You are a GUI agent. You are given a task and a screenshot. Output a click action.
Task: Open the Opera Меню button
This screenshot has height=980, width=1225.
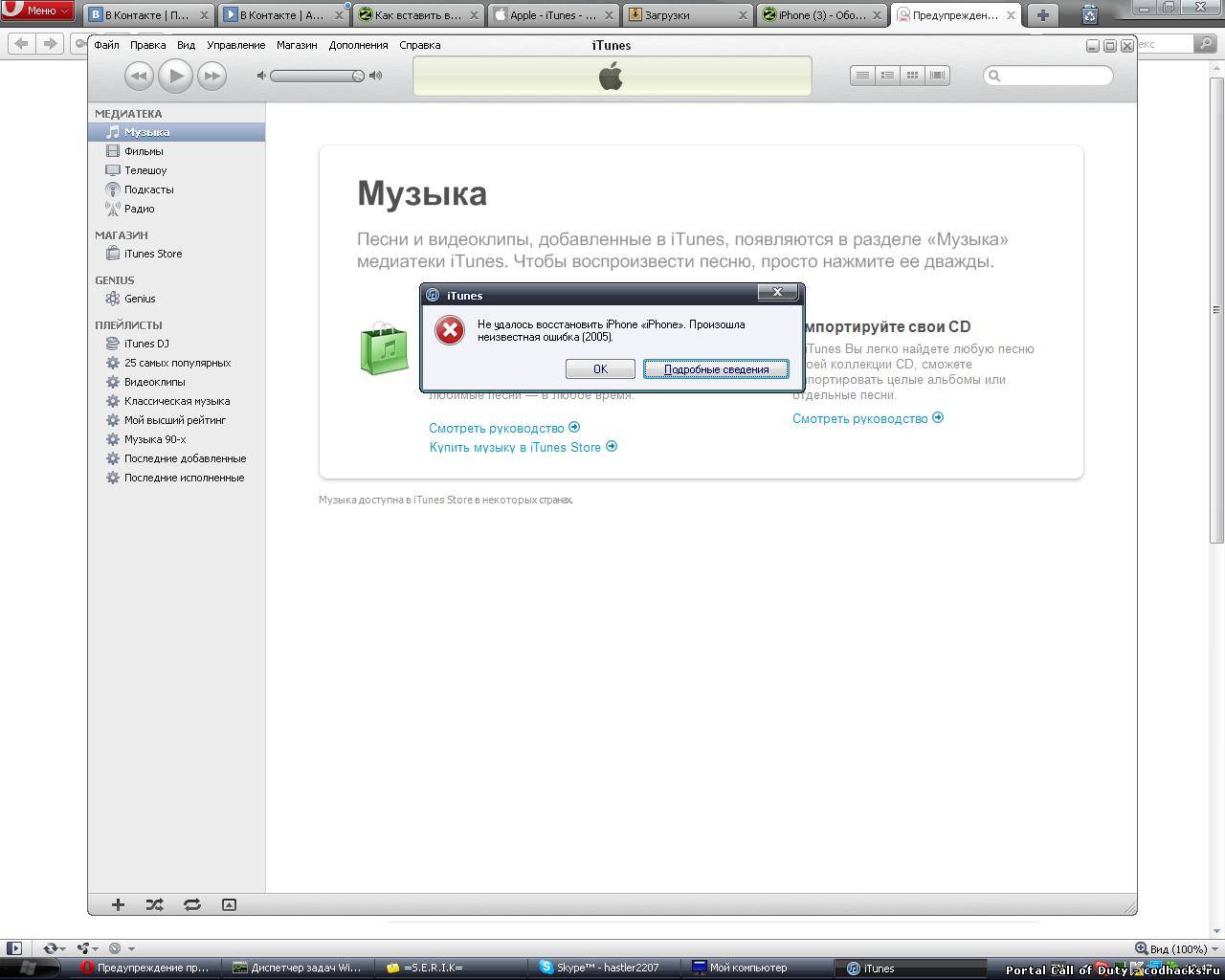pos(37,11)
